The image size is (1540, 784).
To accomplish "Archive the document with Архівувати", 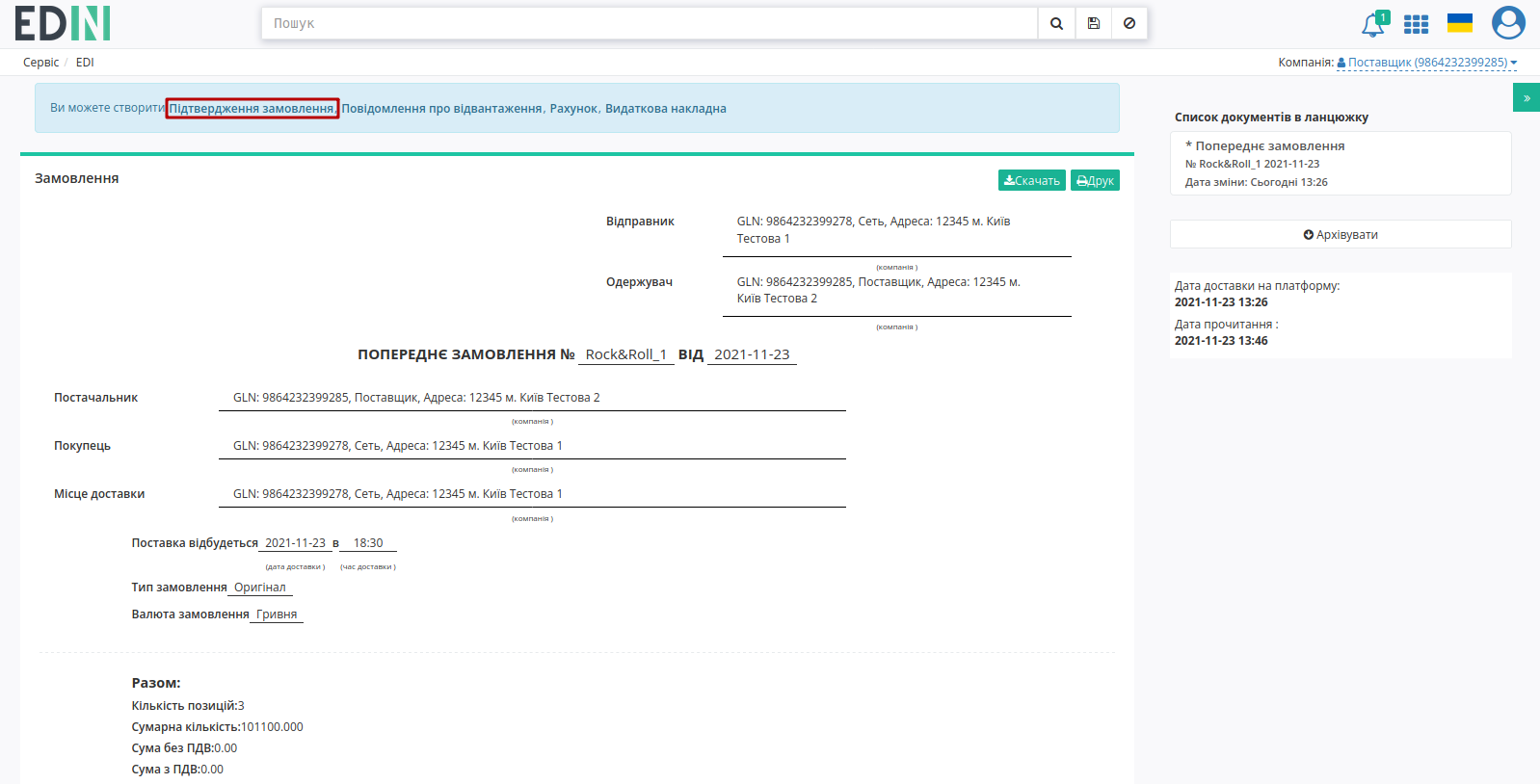I will tap(1341, 234).
